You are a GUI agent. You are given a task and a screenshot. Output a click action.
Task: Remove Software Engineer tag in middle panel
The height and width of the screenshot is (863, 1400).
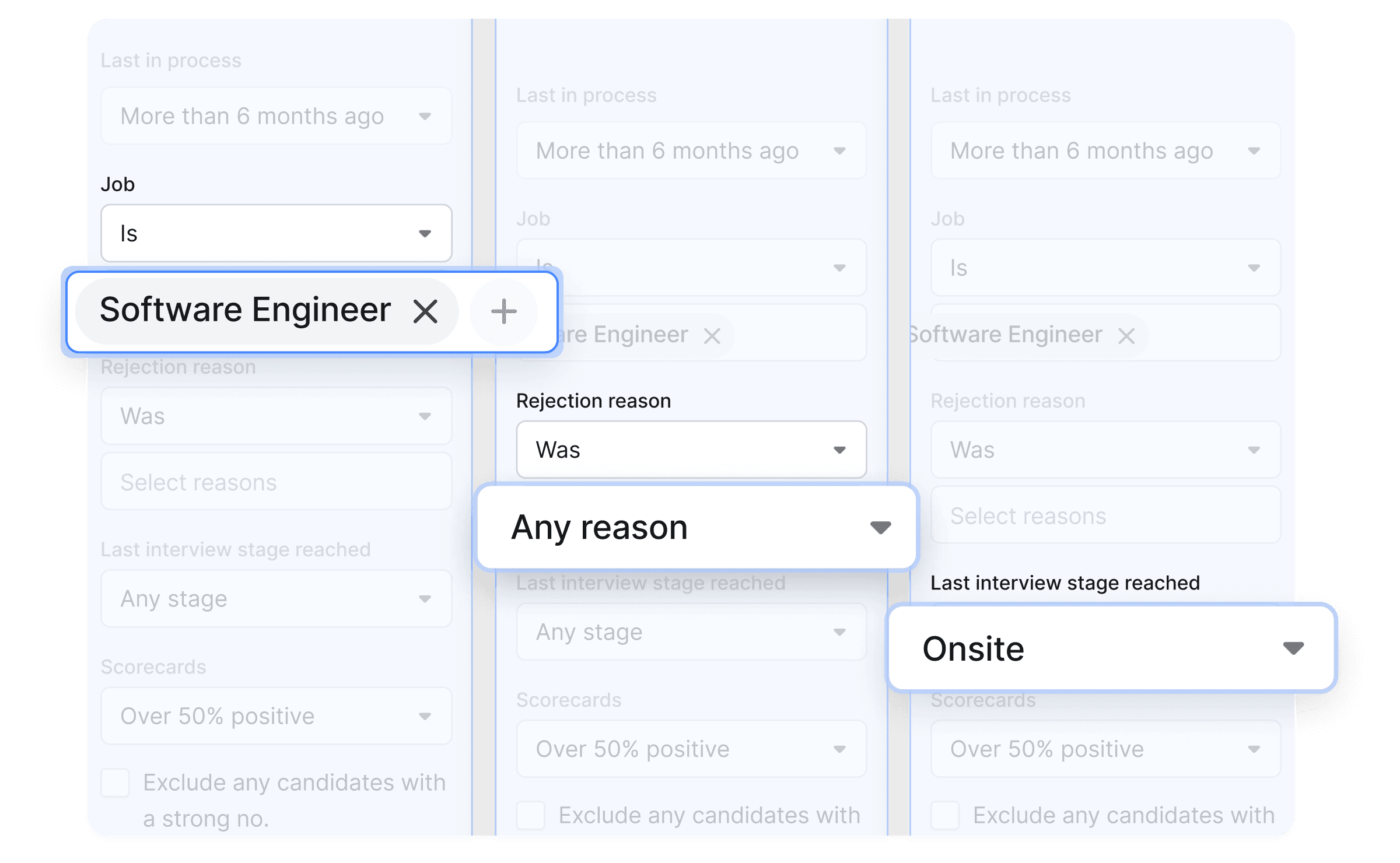tap(712, 336)
